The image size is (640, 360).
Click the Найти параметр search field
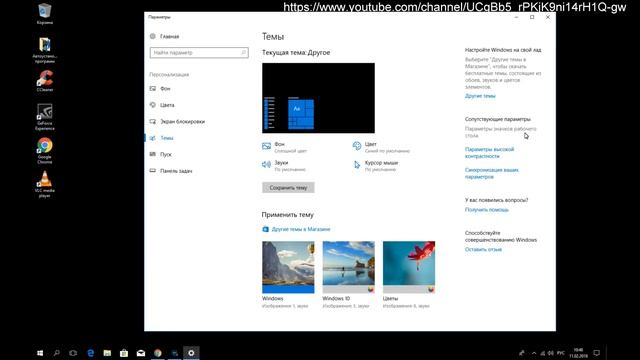point(199,53)
